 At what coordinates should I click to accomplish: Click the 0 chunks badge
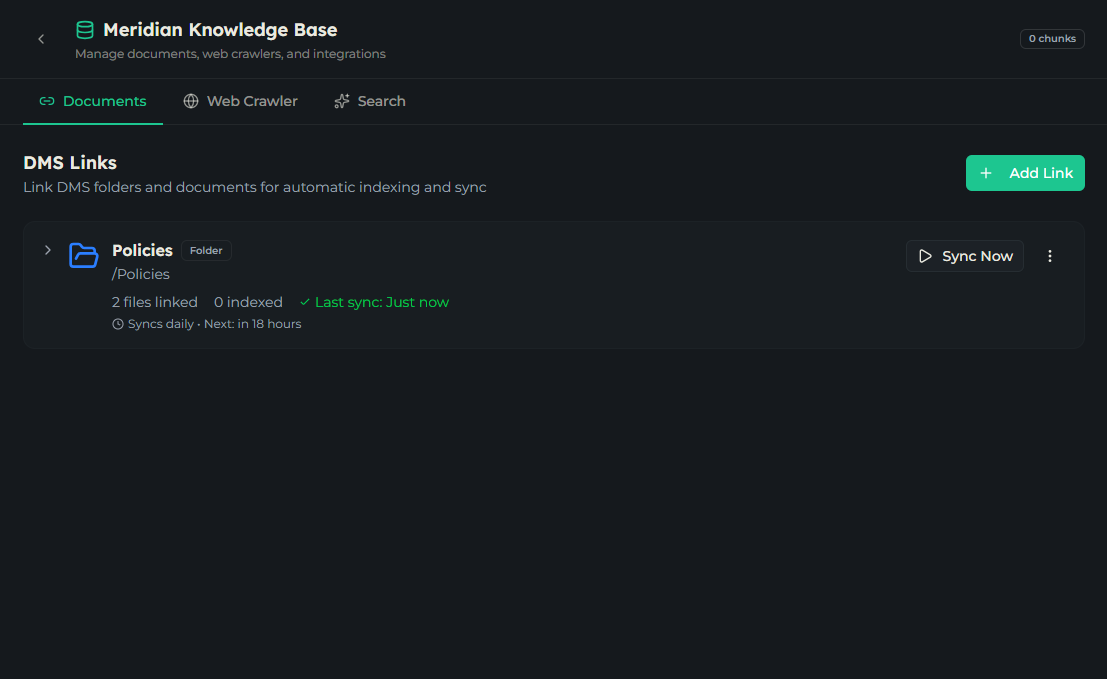coord(1052,39)
